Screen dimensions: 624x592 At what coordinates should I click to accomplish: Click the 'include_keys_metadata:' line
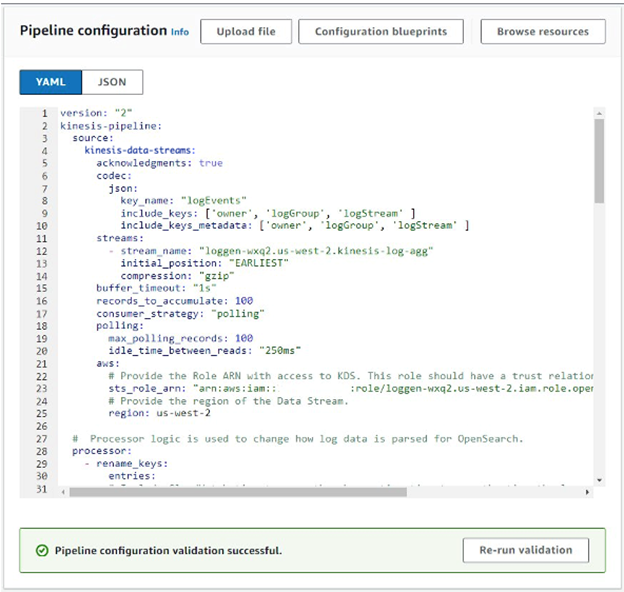(x=295, y=226)
